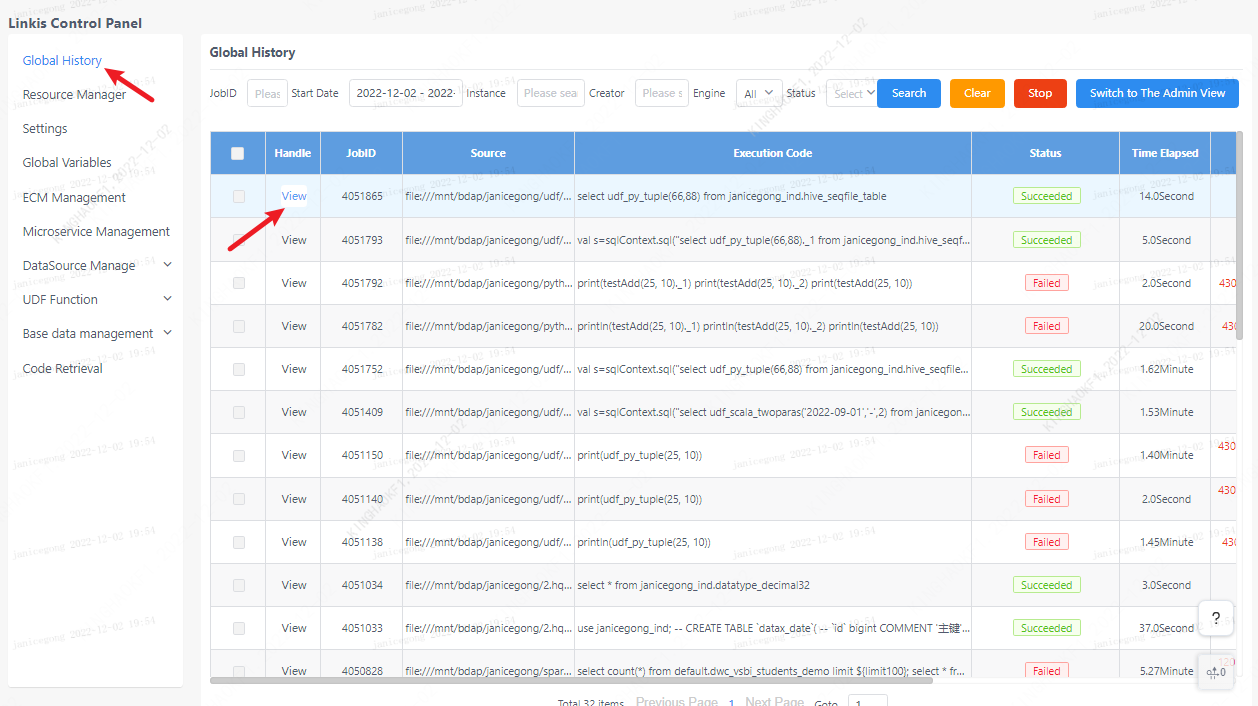Click Switch to The Admin View
Viewport: 1258px width, 706px height.
coord(1157,93)
